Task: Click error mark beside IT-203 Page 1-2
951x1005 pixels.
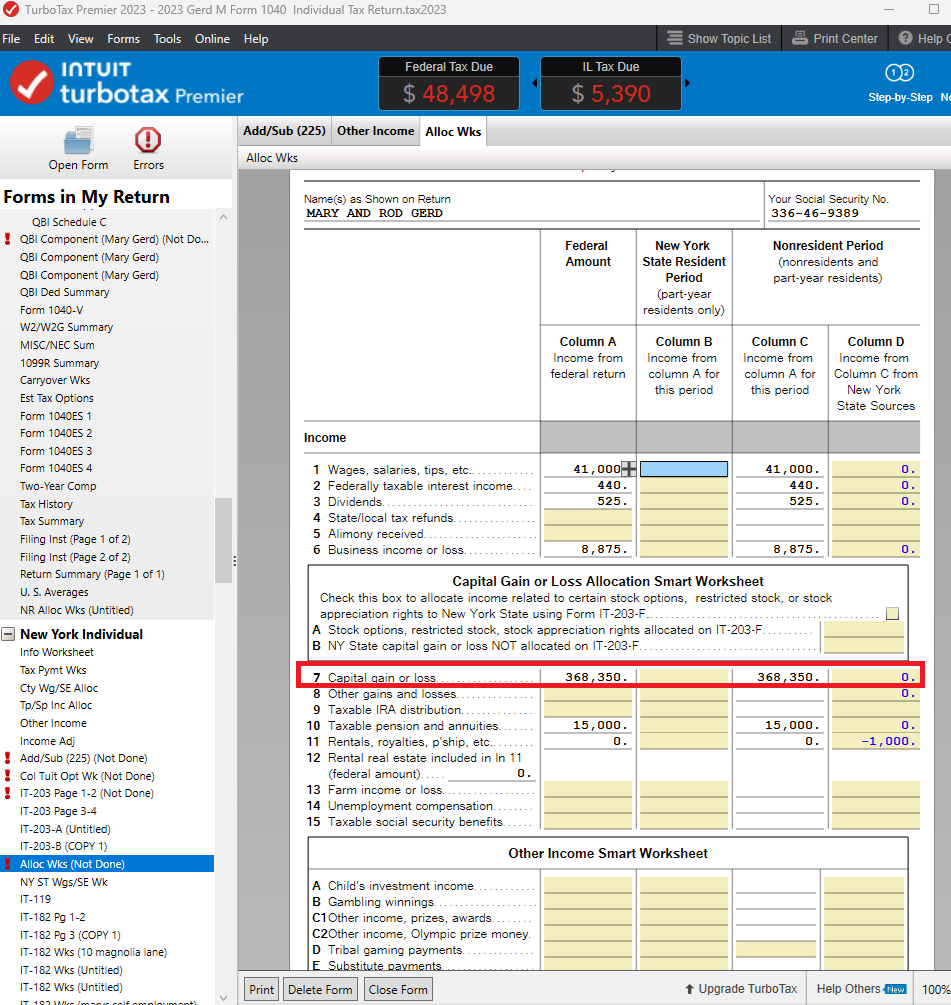Action: pos(8,793)
